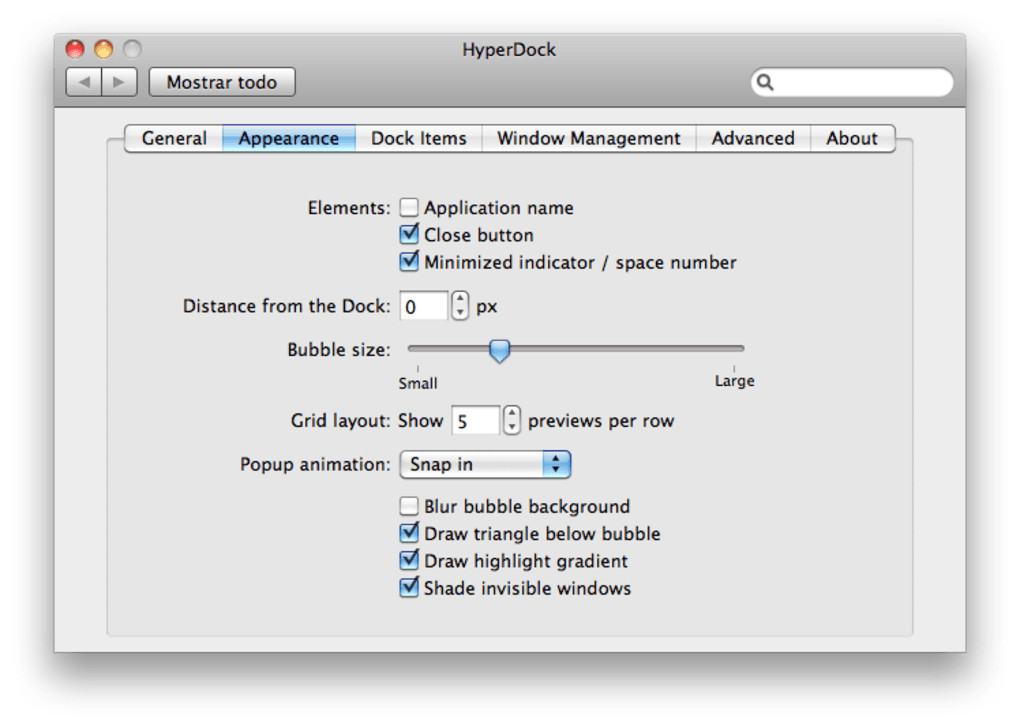
Task: Focus the toolbar search field
Action: (852, 82)
